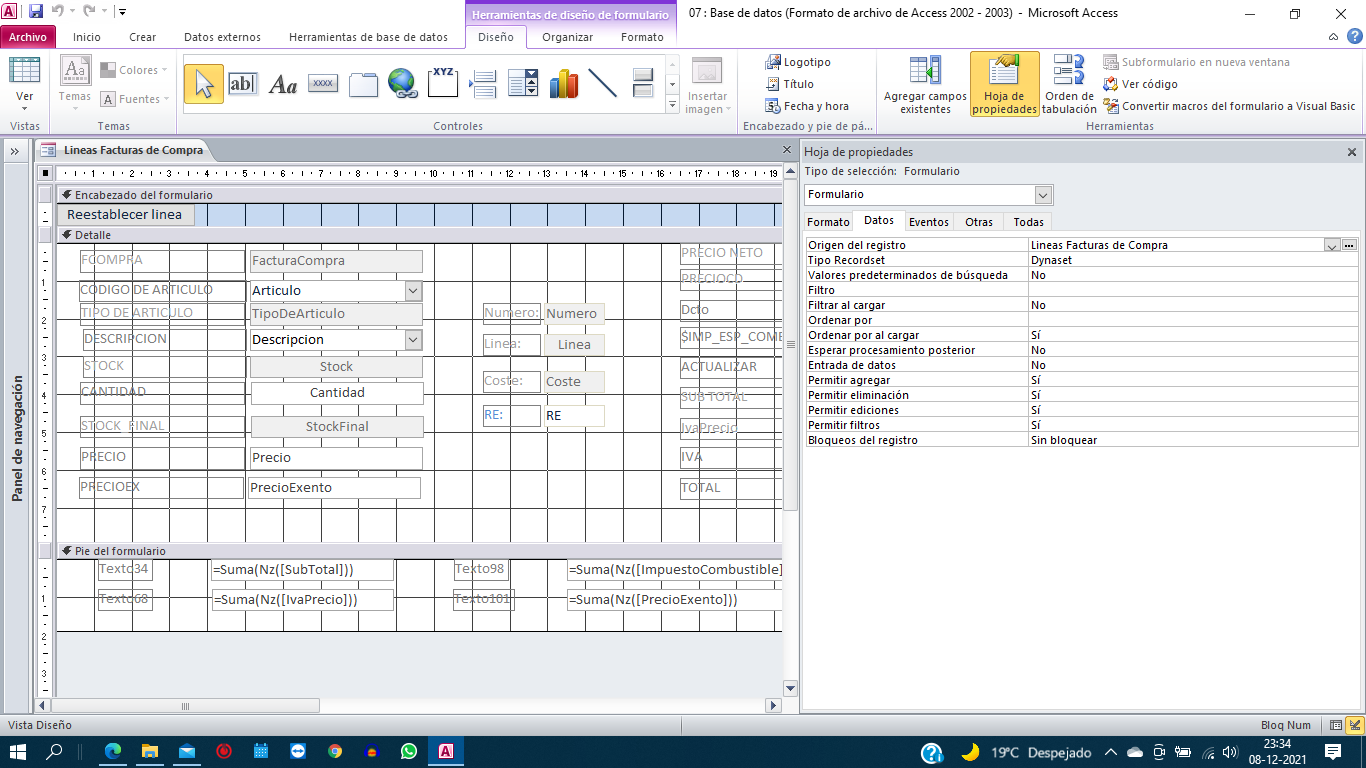
Task: Open the Access help question mark
Action: click(x=1355, y=37)
